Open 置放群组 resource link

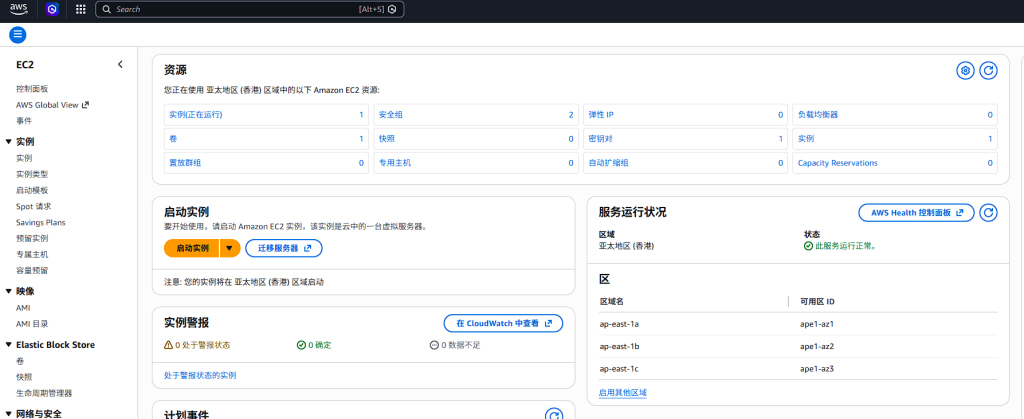(185, 163)
